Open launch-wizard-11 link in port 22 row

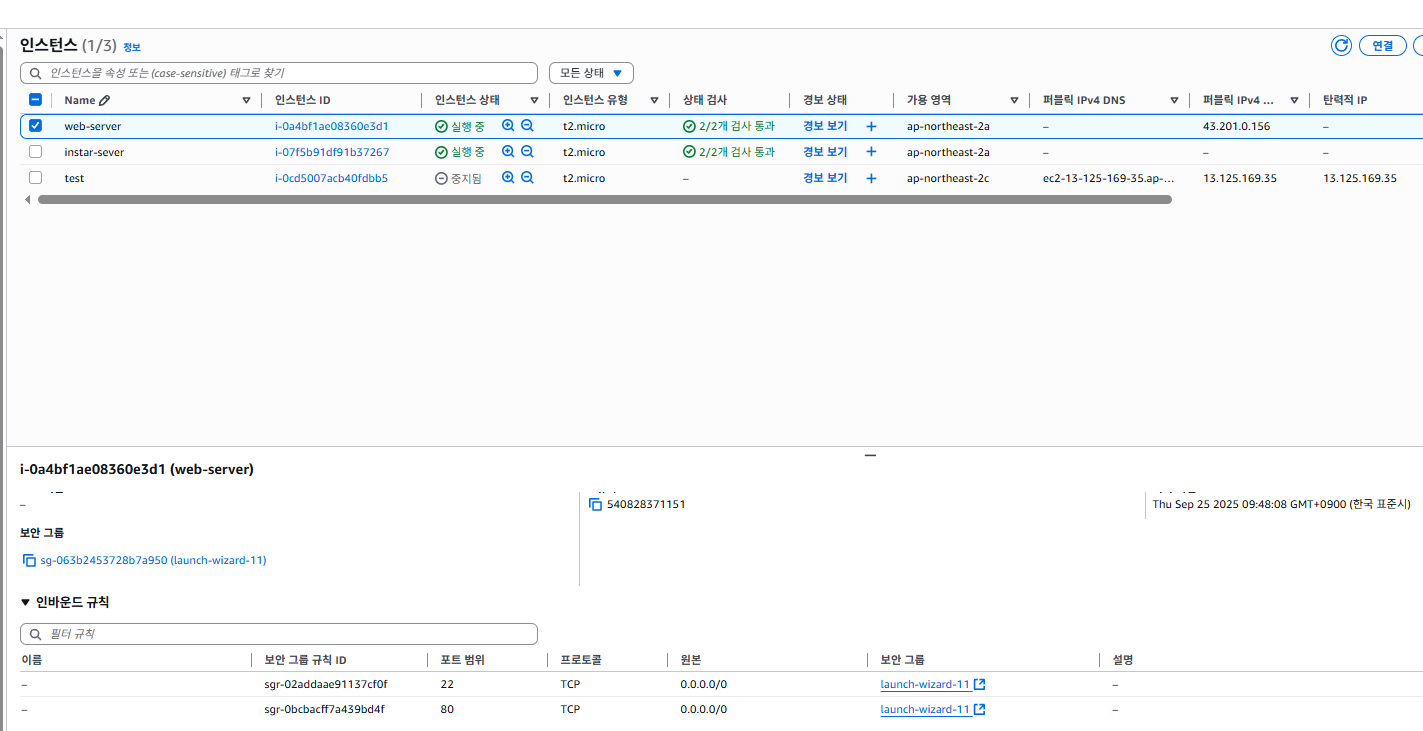click(x=925, y=684)
